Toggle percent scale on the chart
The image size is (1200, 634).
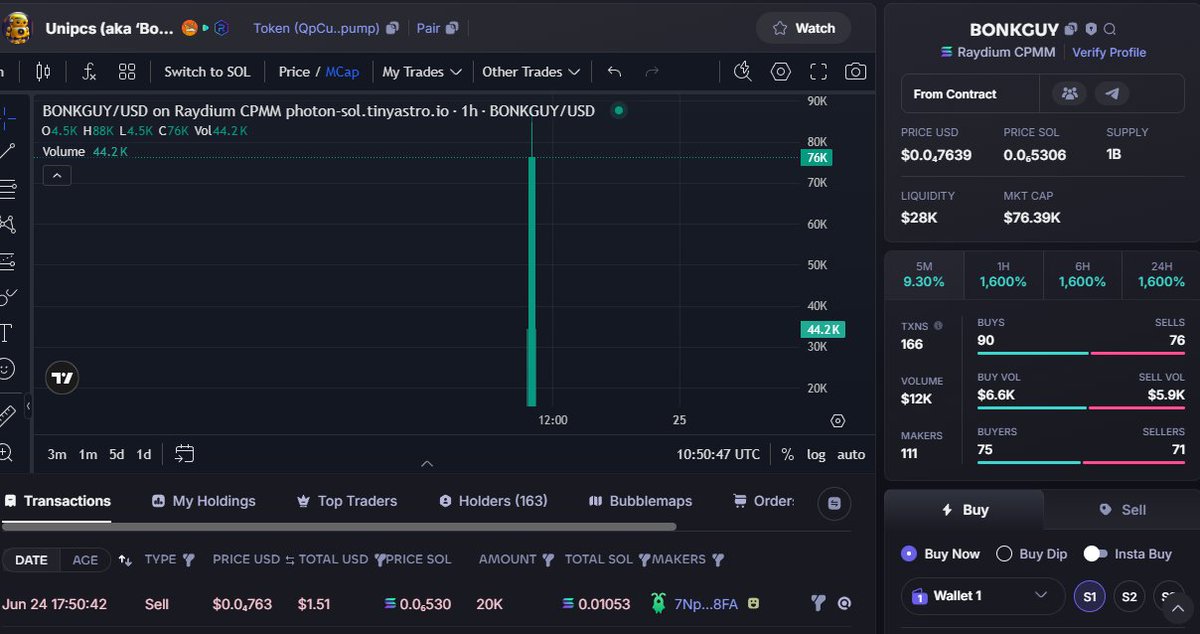[x=788, y=454]
